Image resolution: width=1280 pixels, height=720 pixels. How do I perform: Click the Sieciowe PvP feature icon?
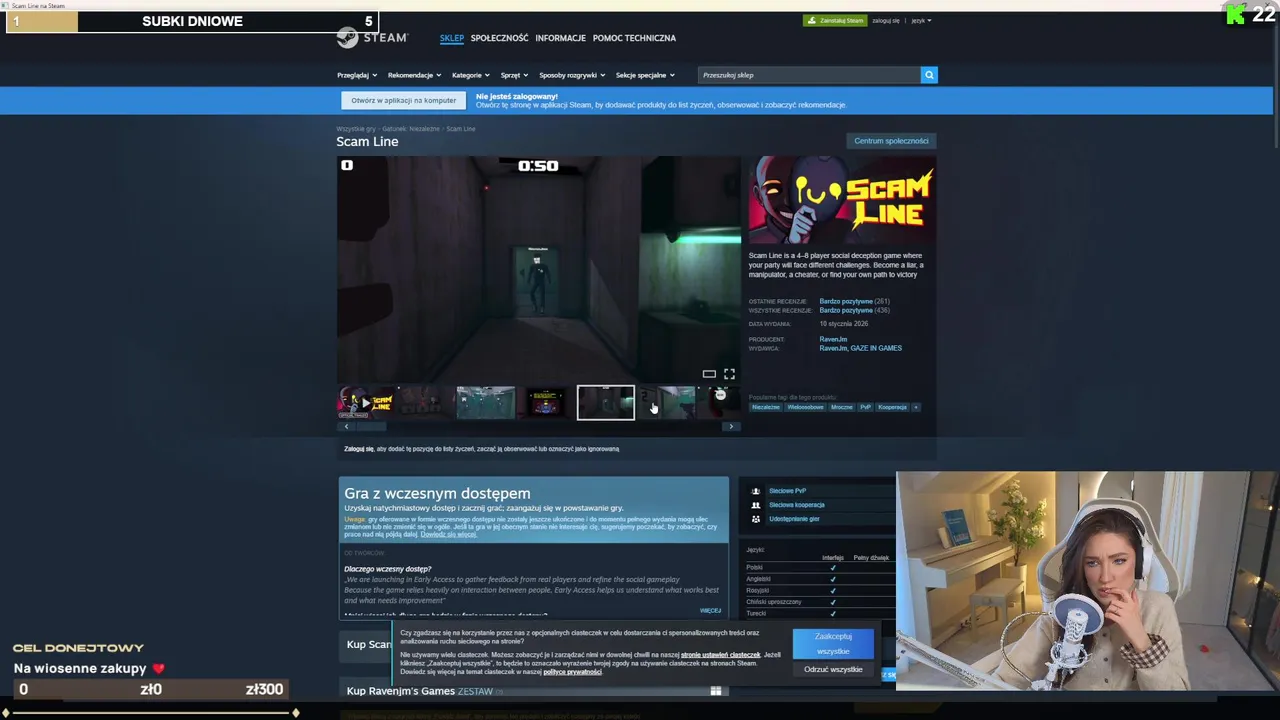(756, 491)
